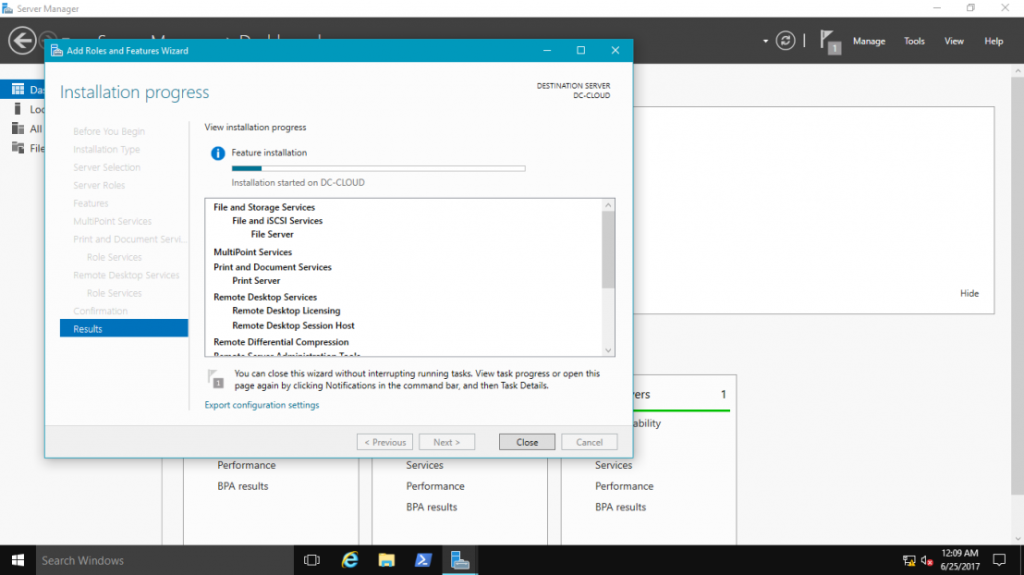
Task: Open Windows Start menu
Action: (18, 560)
